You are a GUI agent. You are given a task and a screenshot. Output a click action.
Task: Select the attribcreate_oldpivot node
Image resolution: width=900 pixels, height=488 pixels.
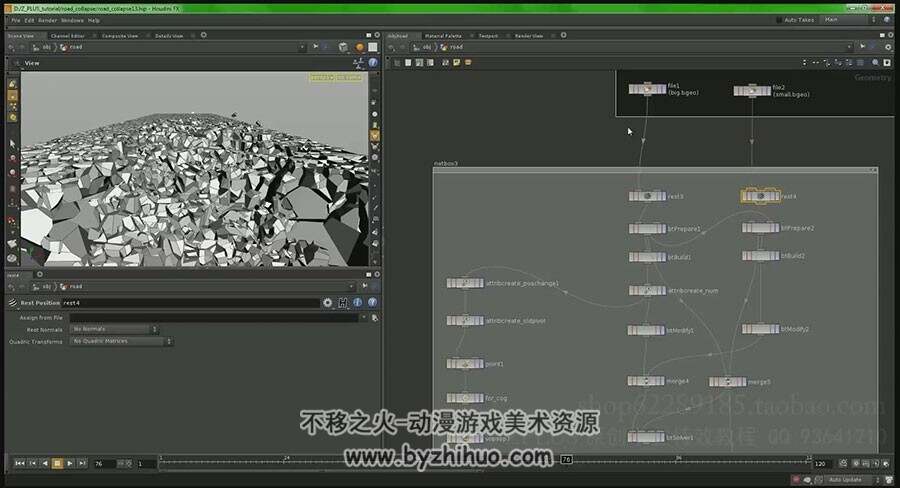pyautogui.click(x=465, y=320)
